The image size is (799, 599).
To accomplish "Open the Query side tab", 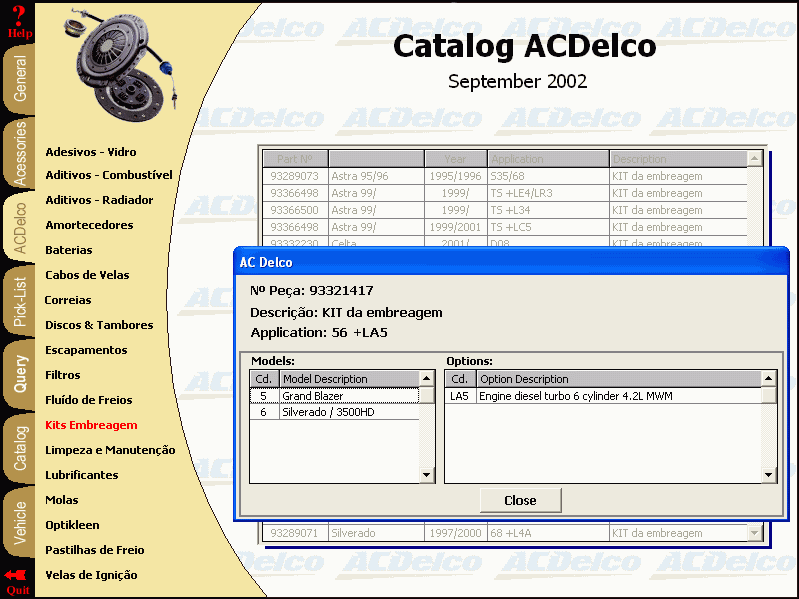I will point(19,374).
